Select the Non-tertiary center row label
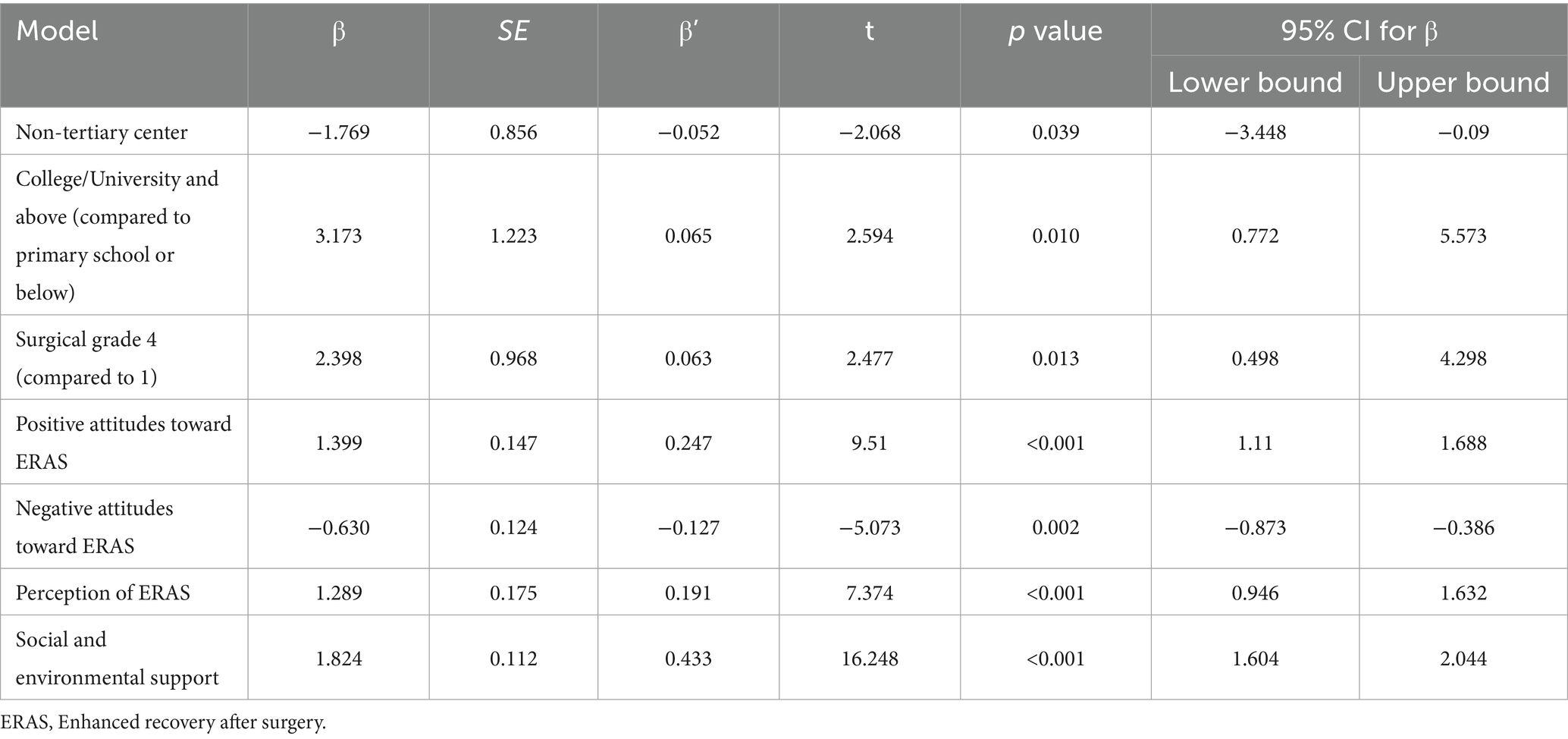The image size is (1568, 739). 102,132
